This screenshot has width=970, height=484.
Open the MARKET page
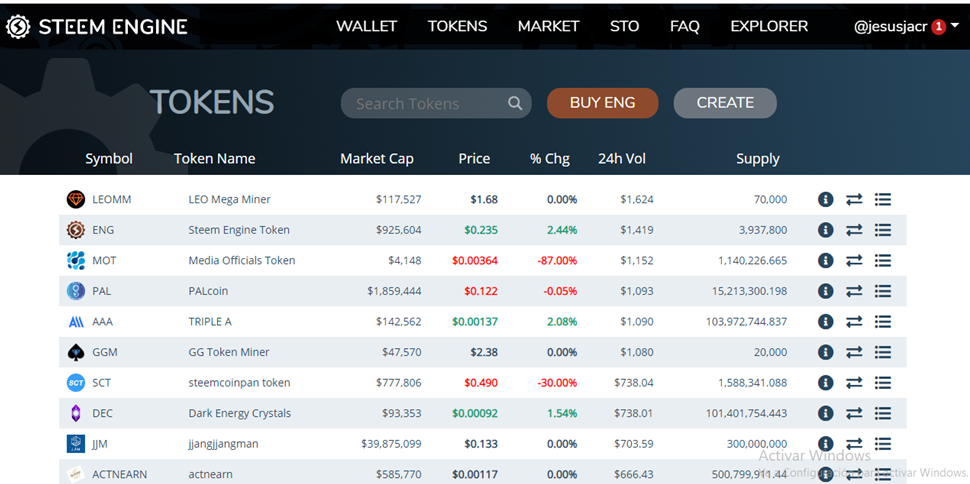click(548, 27)
